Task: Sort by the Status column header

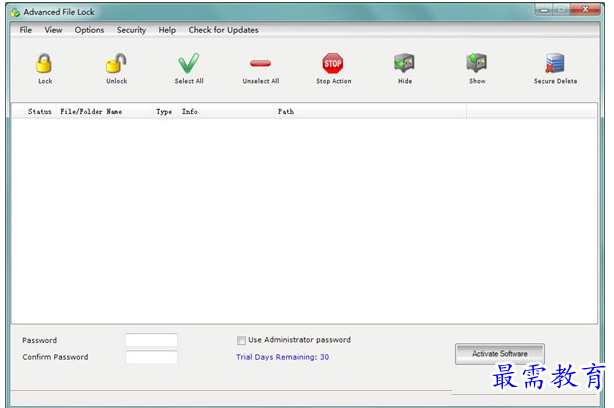Action: coord(40,112)
